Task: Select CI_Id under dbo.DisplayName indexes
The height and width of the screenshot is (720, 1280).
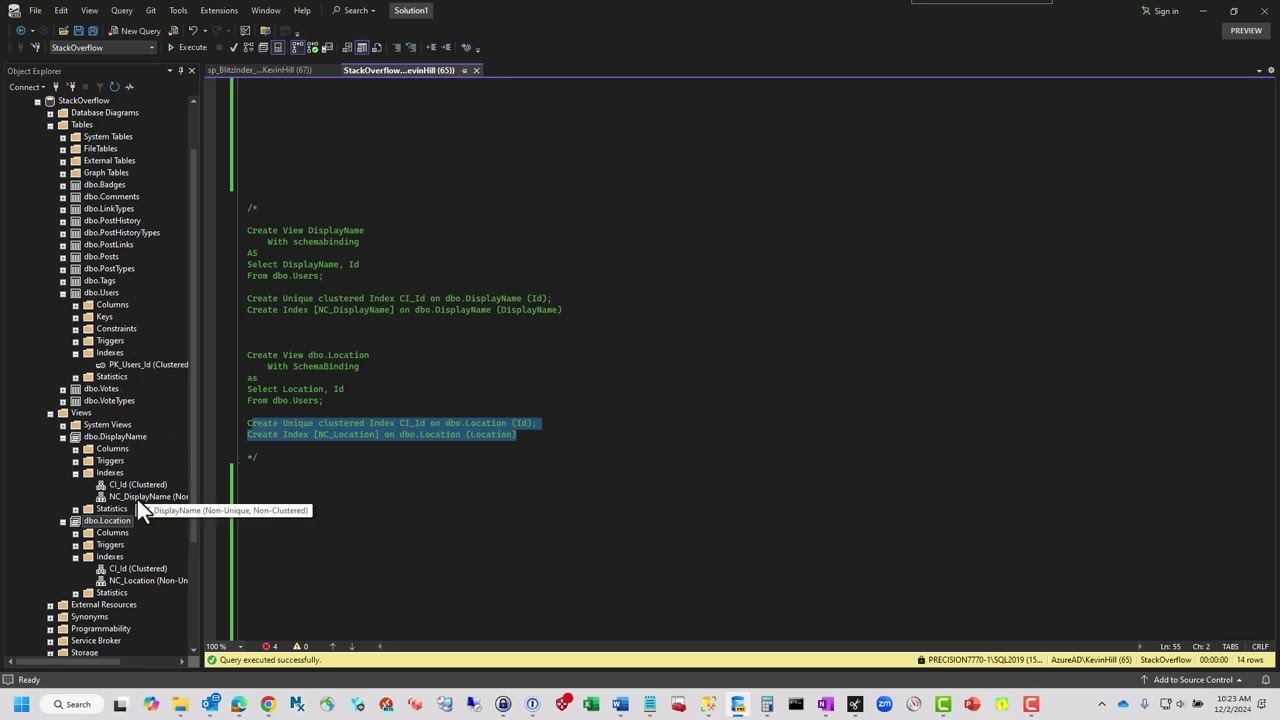Action: coord(138,484)
